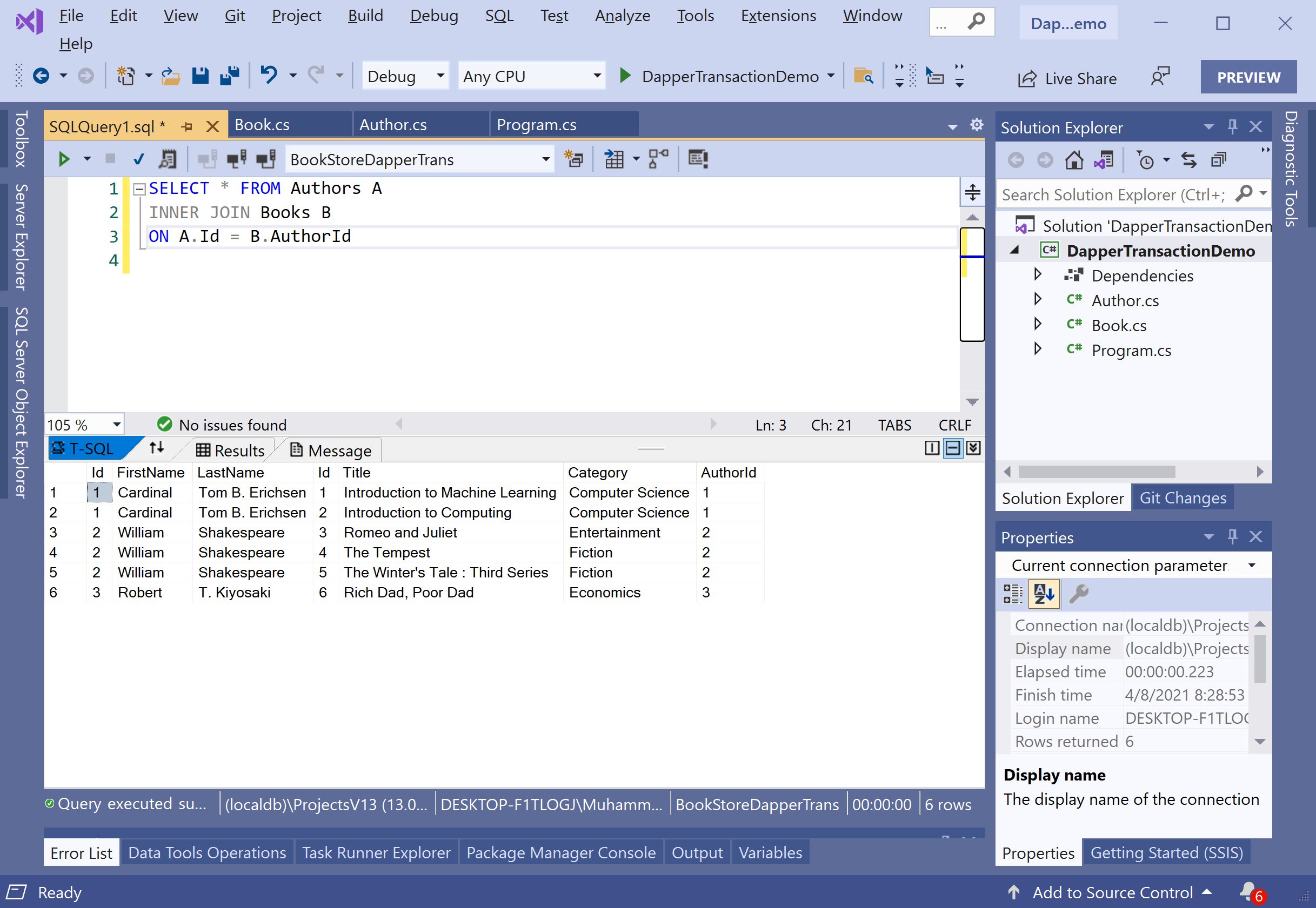This screenshot has height=908, width=1316.
Task: Toggle pin on SQLQuery1.sql tab
Action: click(x=186, y=127)
